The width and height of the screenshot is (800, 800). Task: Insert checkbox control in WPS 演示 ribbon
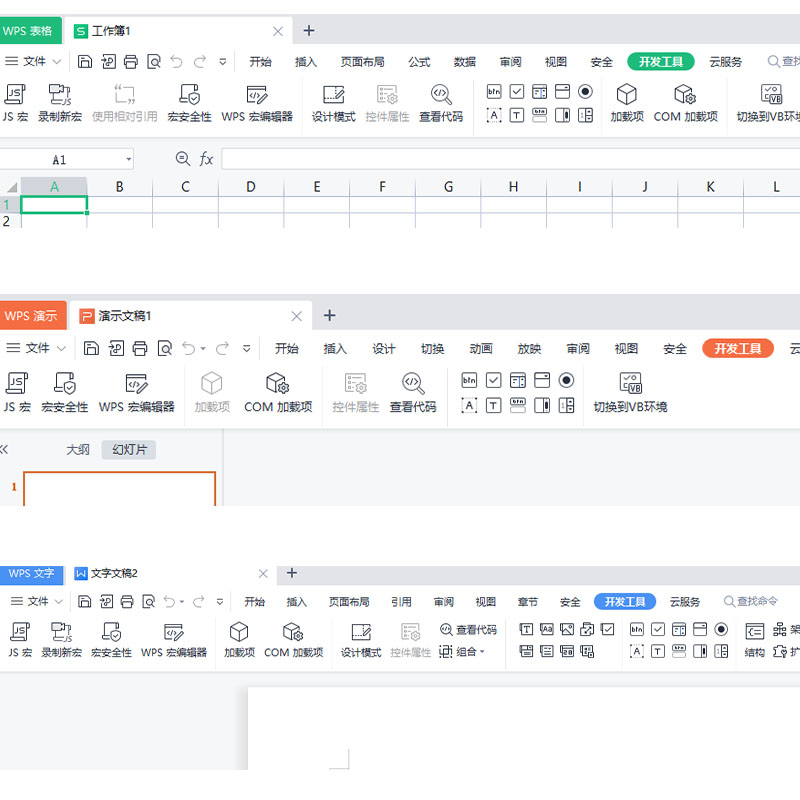[493, 380]
